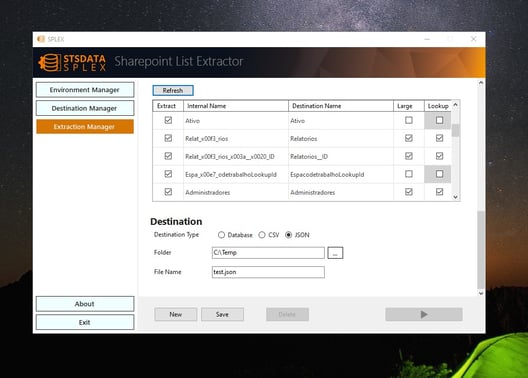Click the About button
The image size is (528, 378).
[x=85, y=304]
